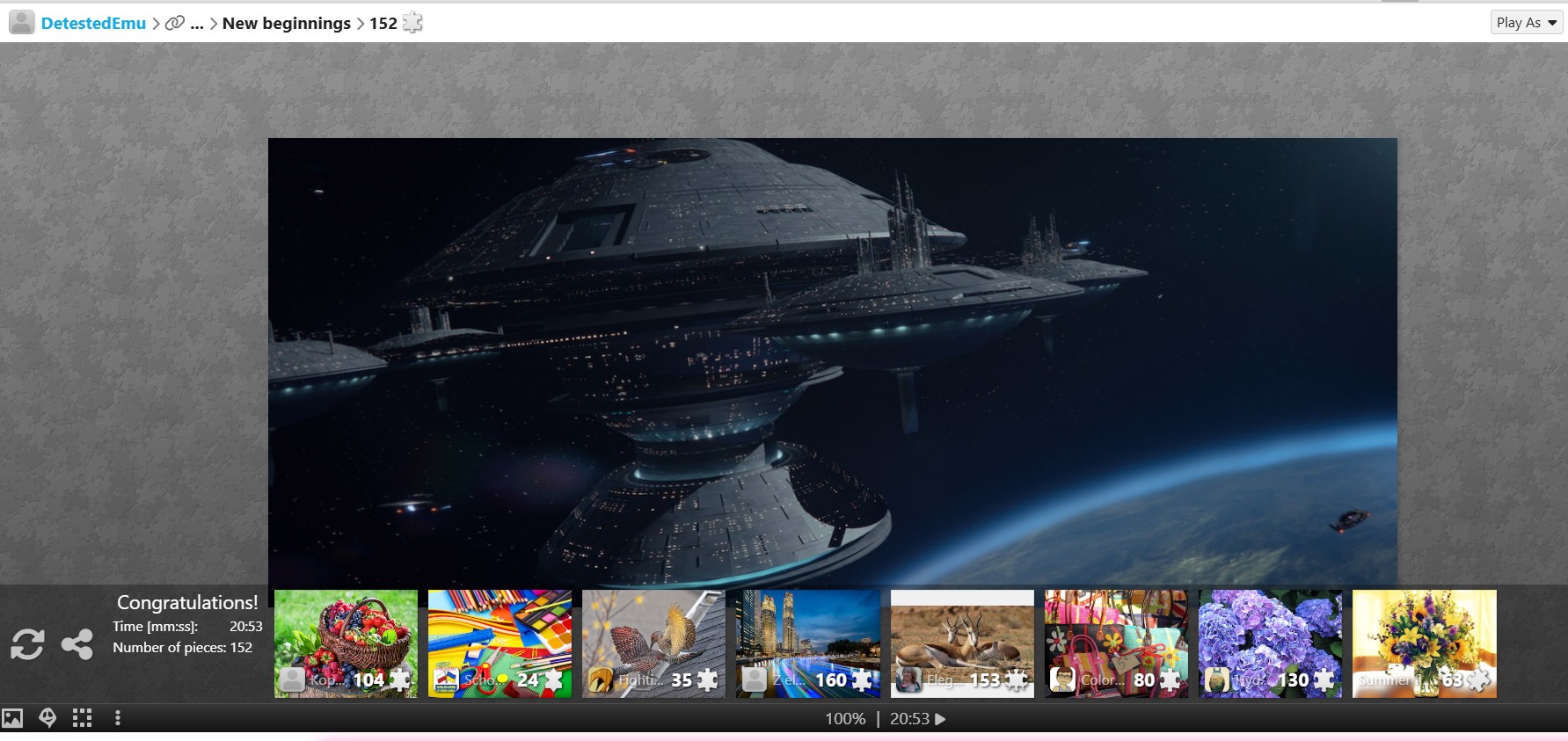Open the Play As dropdown
Image resolution: width=1568 pixels, height=741 pixels.
[x=1526, y=23]
